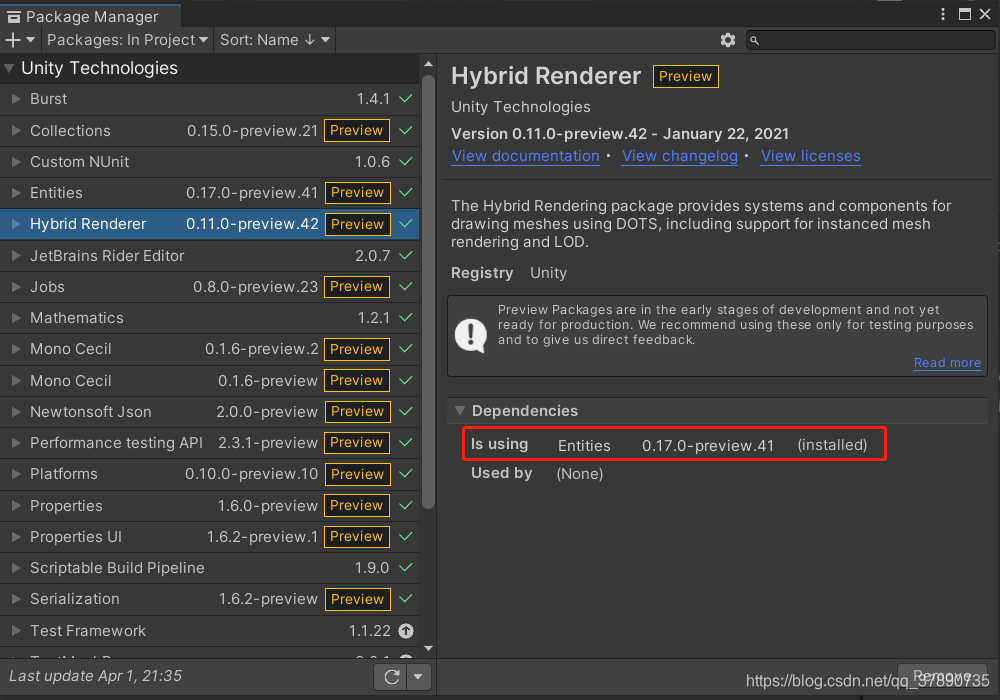This screenshot has width=1000, height=700.
Task: Select Mono Cecil 0.1.6-preview.2 package
Action: coord(209,349)
